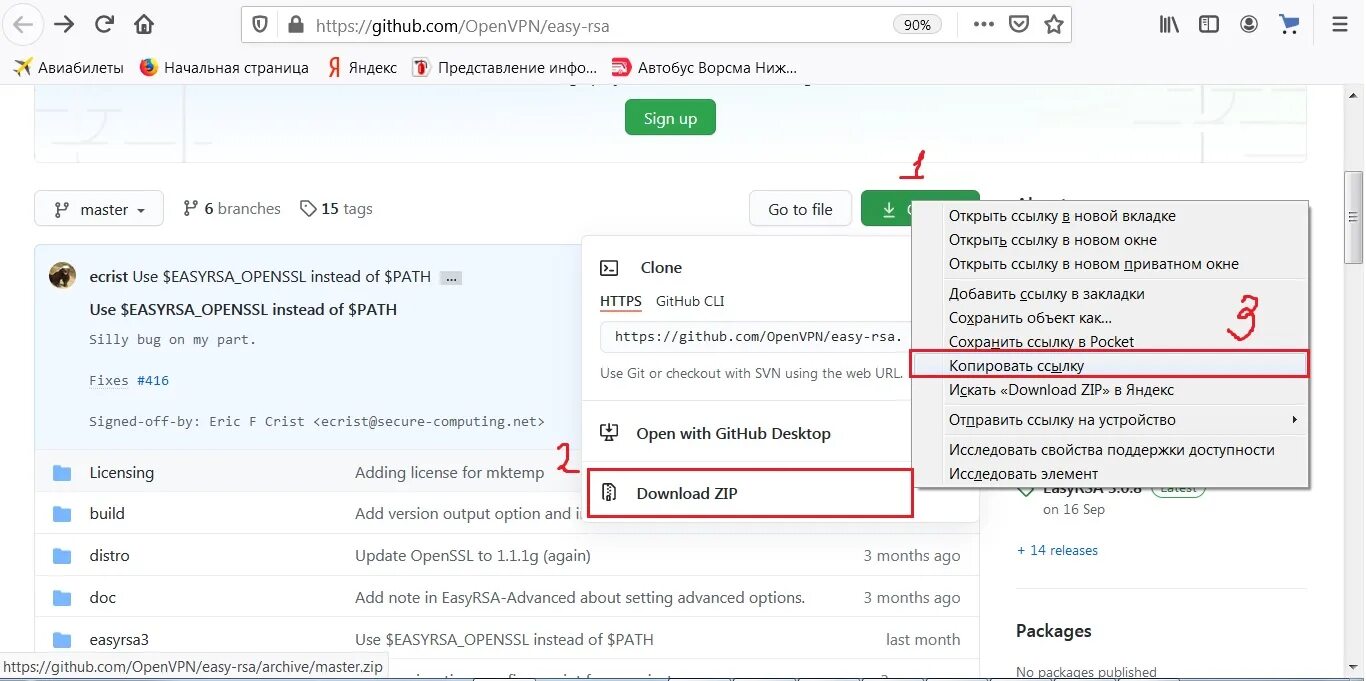Viewport: 1366px width, 681px height.
Task: Open the Начальная страница bookmark
Action: pyautogui.click(x=224, y=68)
